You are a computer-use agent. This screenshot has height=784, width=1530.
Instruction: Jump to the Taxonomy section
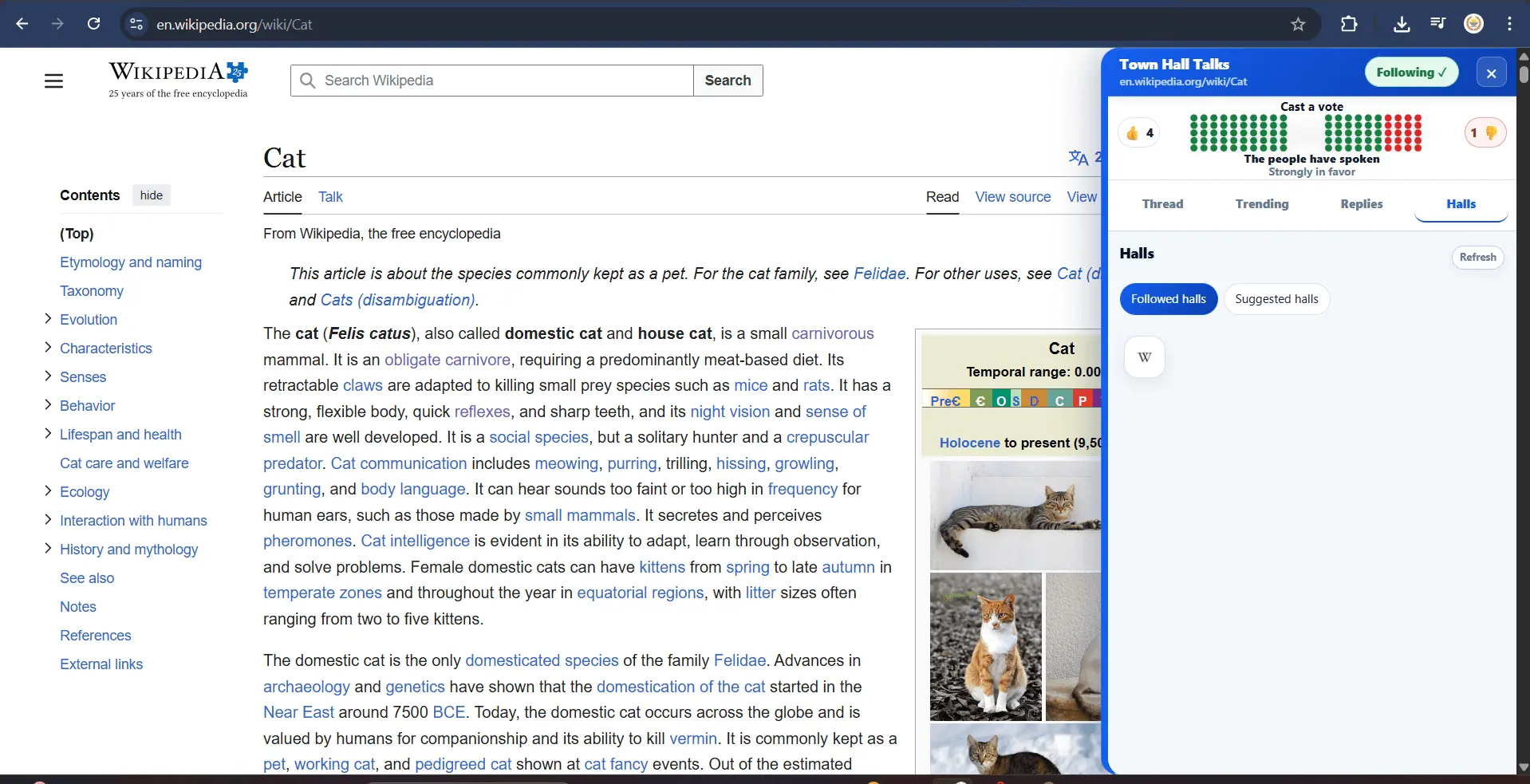(x=92, y=291)
